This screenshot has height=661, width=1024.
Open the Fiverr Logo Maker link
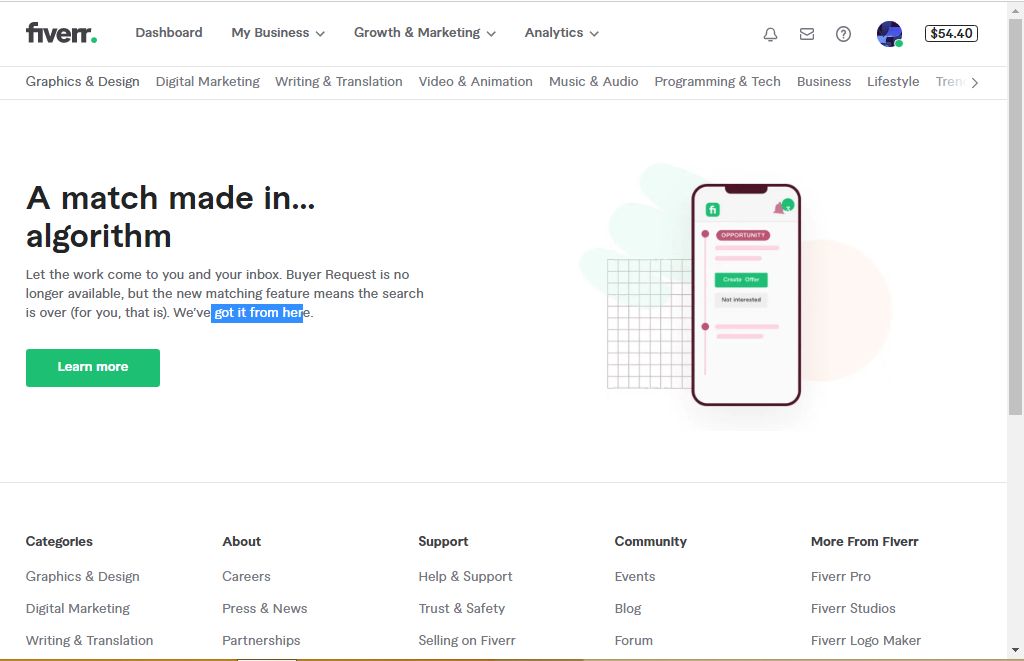click(x=866, y=641)
